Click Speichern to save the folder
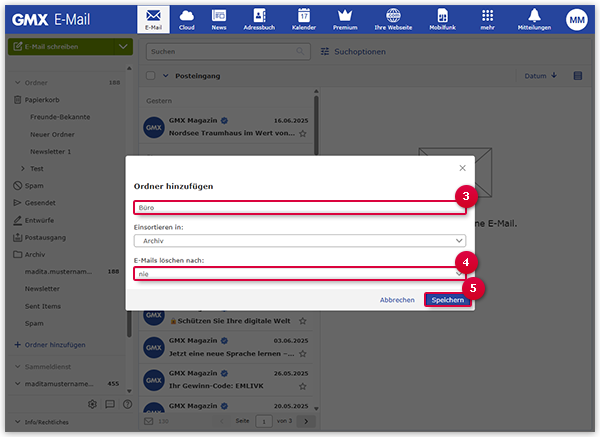Viewport: 600px width, 437px height. pyautogui.click(x=447, y=300)
